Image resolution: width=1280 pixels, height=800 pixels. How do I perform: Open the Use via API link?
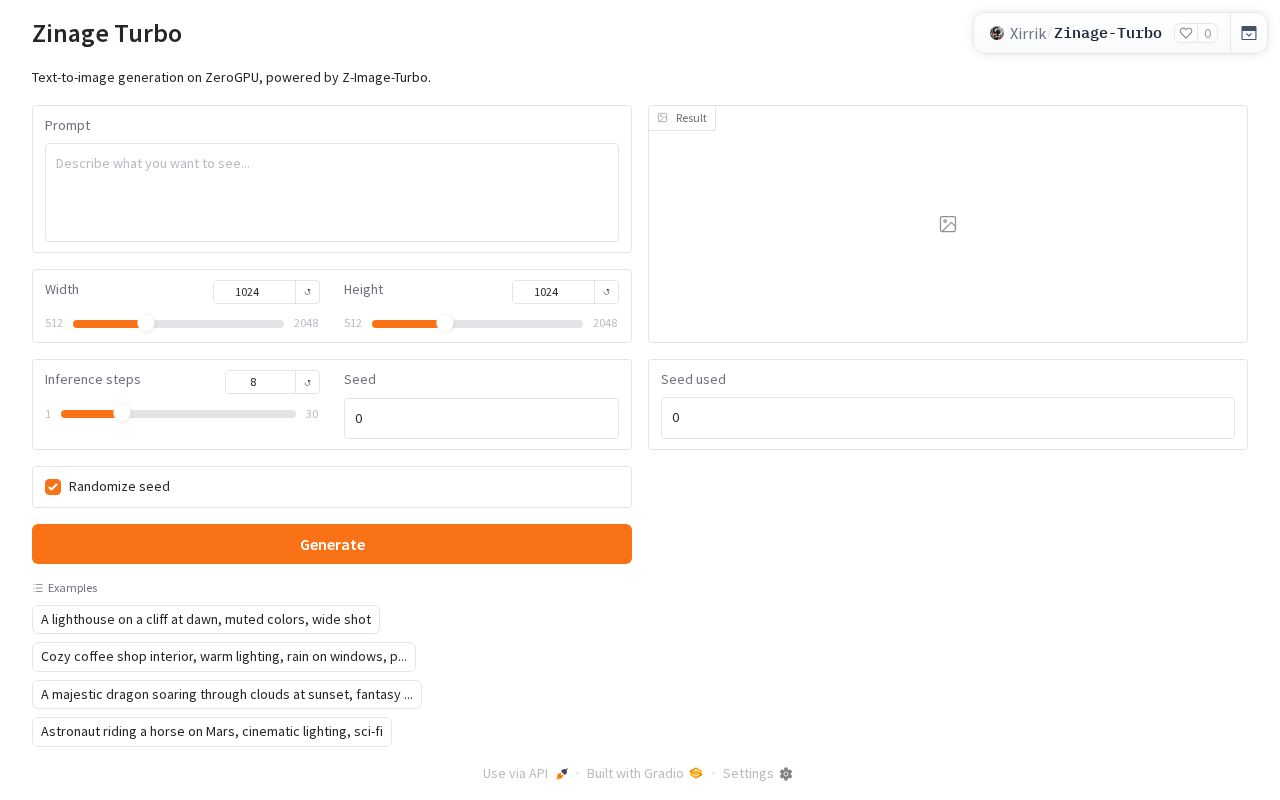[x=526, y=774]
